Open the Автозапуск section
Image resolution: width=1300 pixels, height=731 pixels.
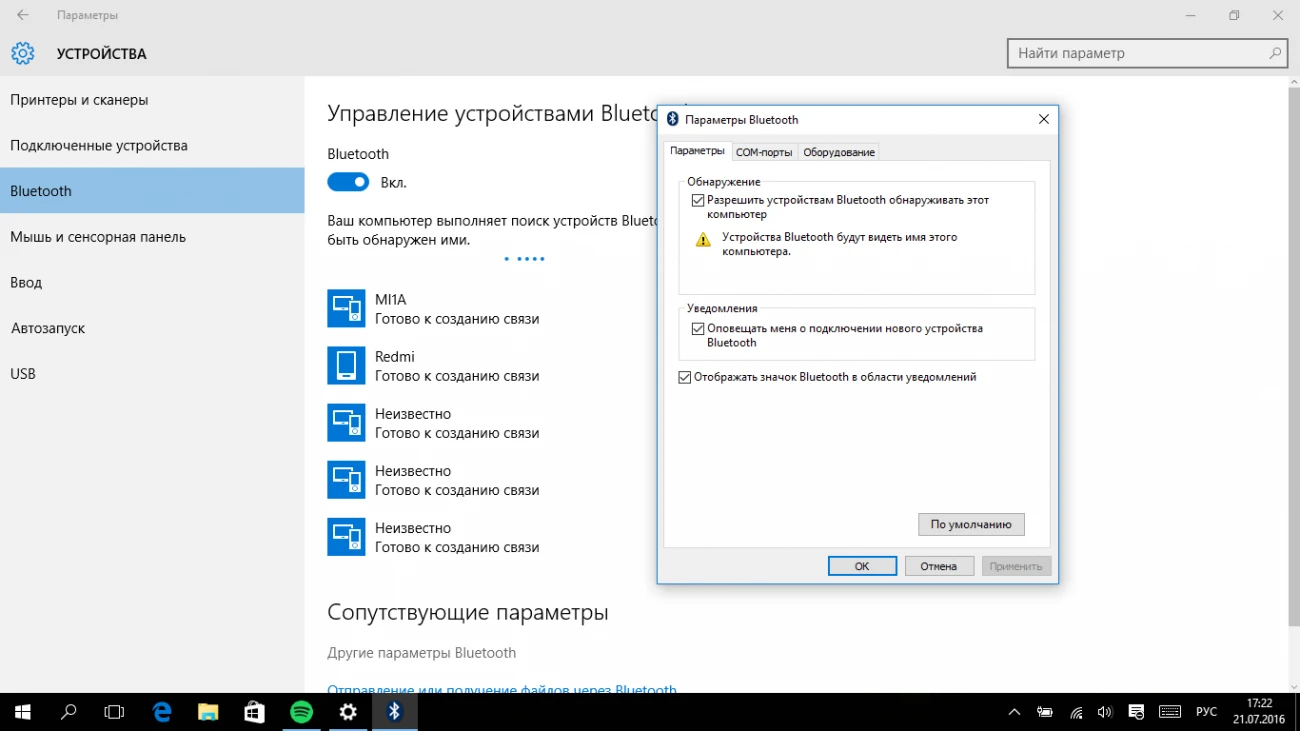pos(152,328)
